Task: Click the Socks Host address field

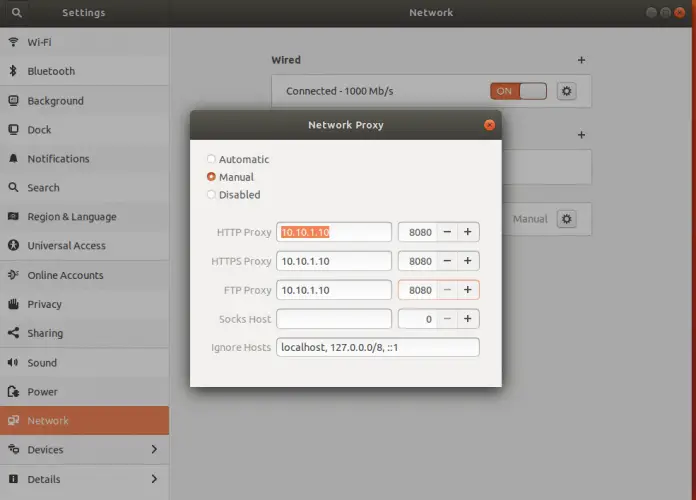Action: click(334, 319)
